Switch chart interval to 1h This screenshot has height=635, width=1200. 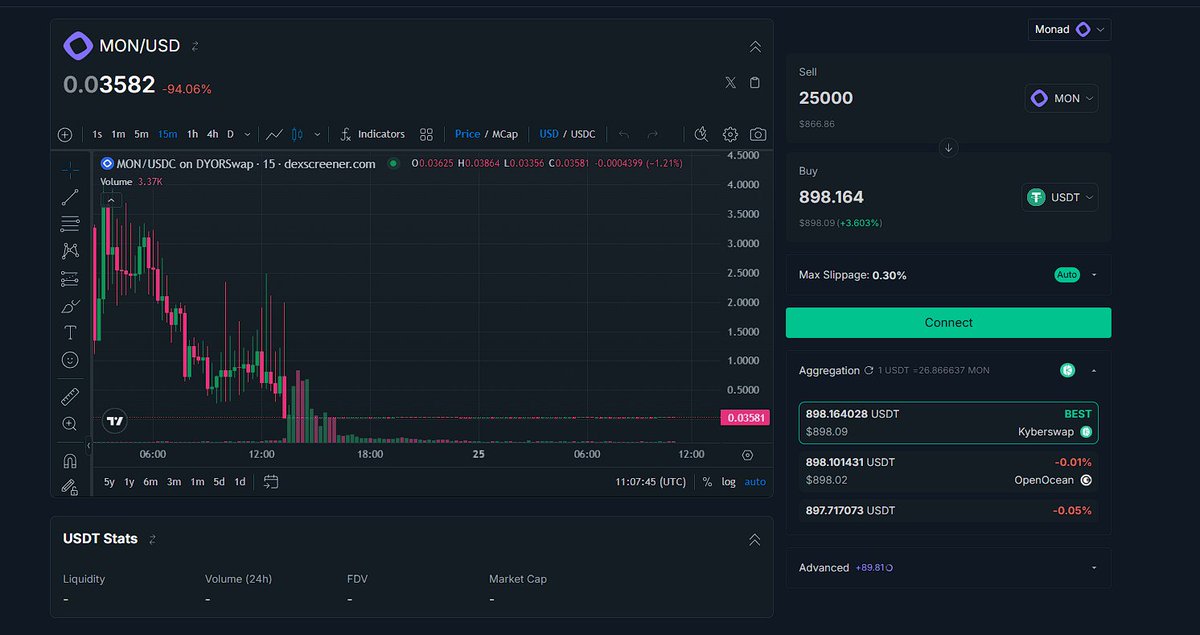192,134
